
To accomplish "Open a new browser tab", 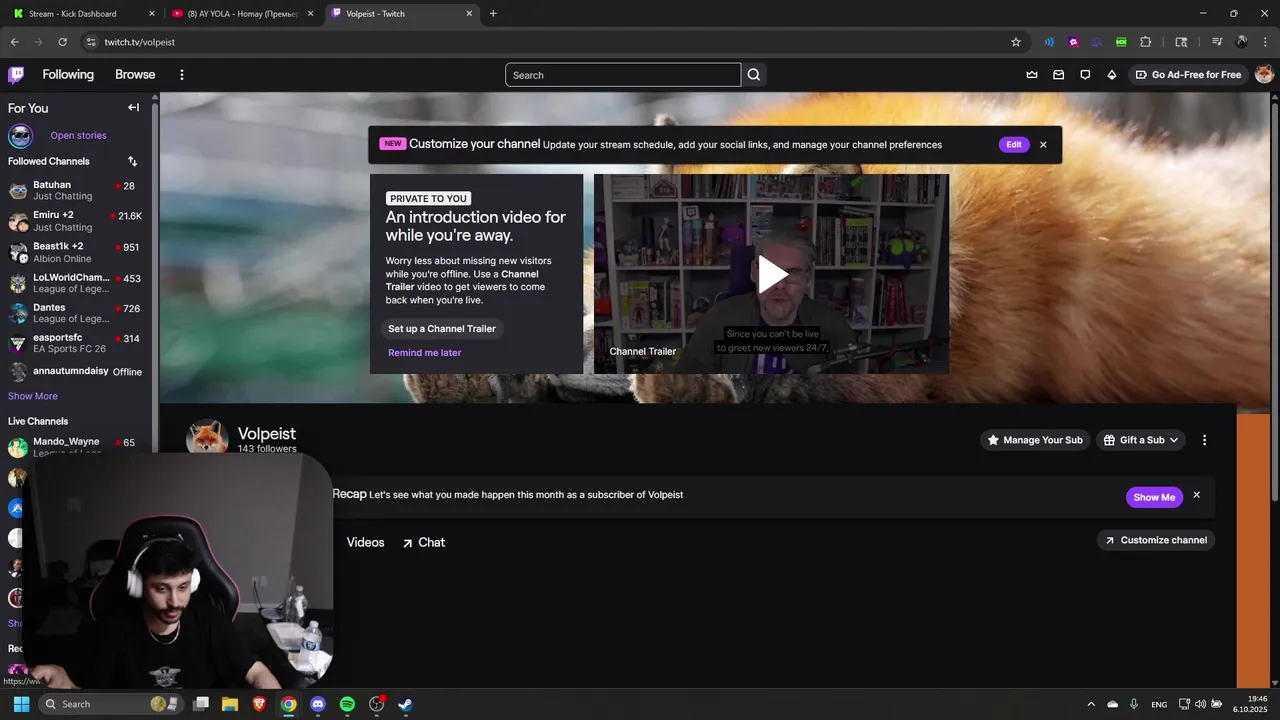I will (493, 14).
